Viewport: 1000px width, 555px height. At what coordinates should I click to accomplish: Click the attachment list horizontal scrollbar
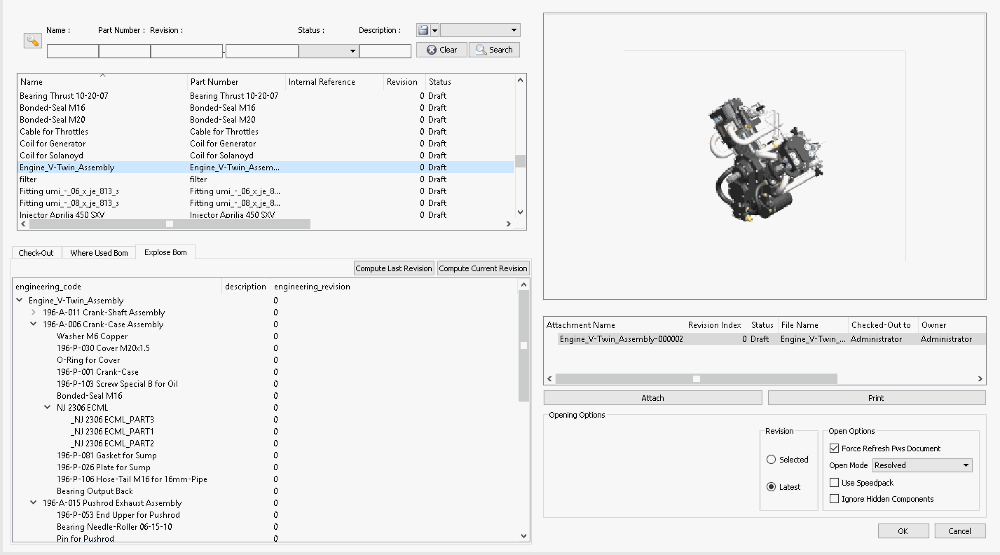697,379
